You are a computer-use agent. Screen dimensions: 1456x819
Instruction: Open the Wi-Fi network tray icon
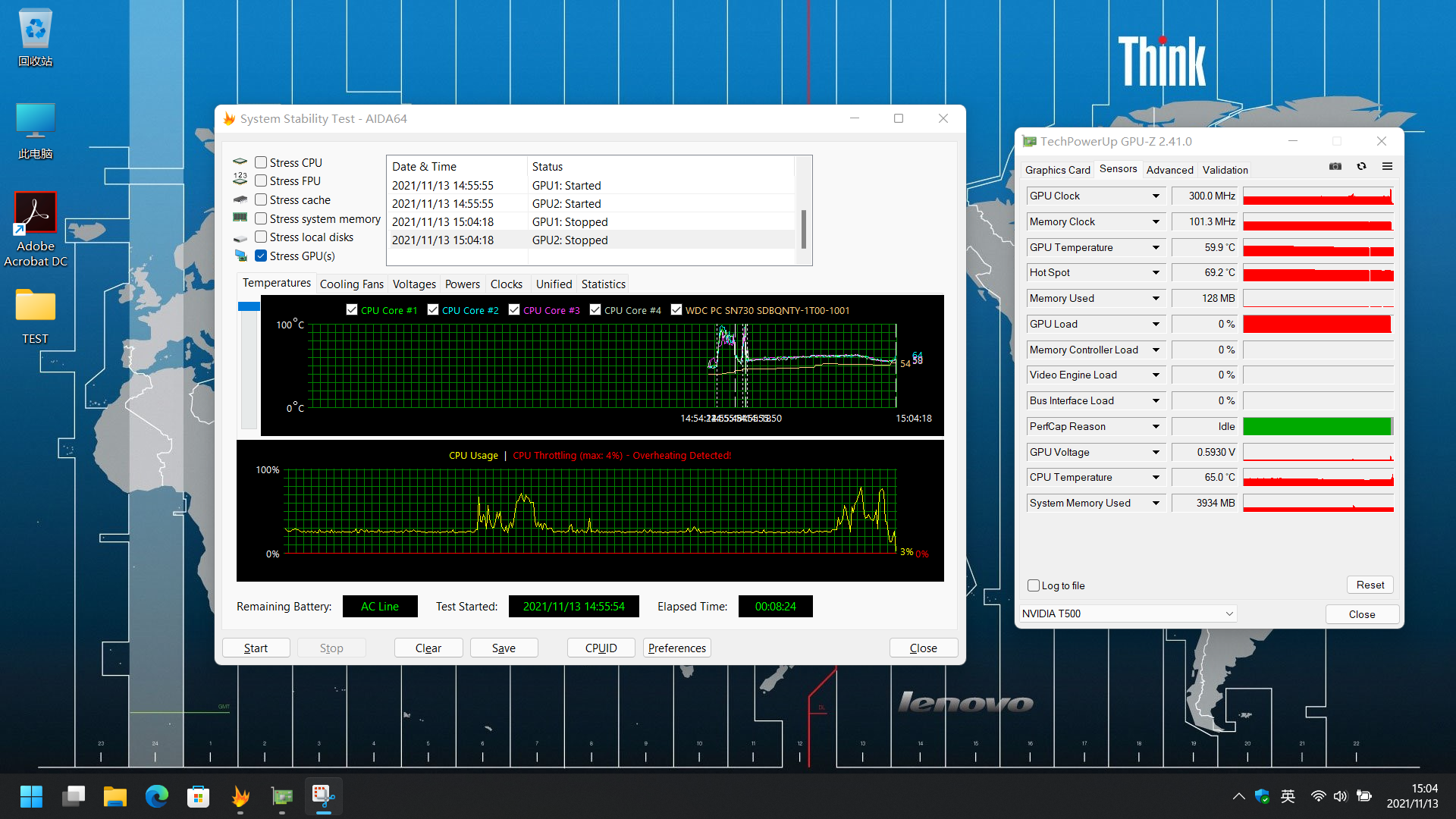tap(1318, 796)
